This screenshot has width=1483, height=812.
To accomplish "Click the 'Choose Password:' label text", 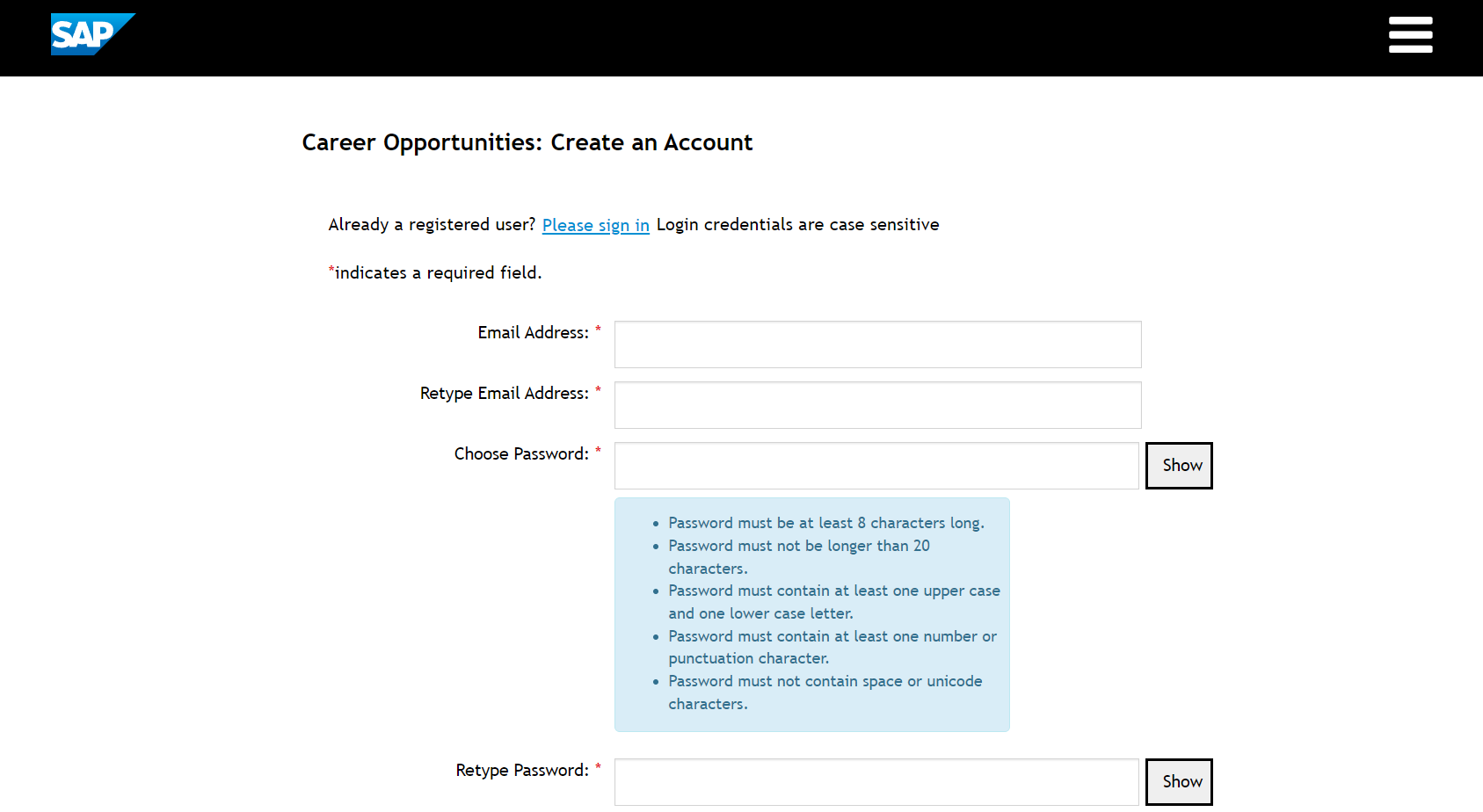I will pos(521,454).
